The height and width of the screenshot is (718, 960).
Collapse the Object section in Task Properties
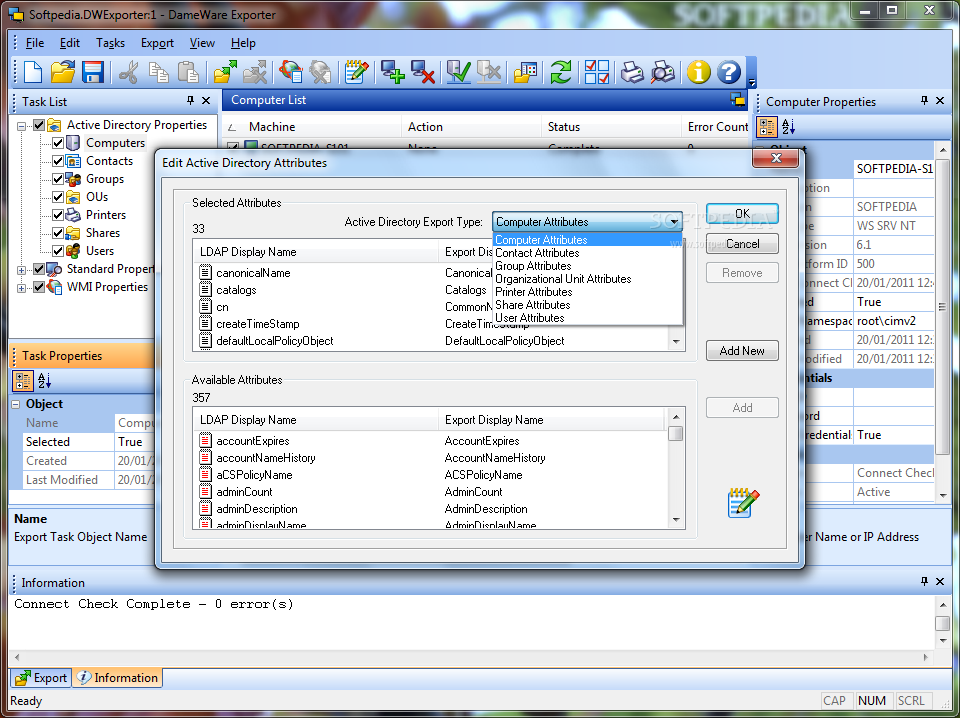17,404
